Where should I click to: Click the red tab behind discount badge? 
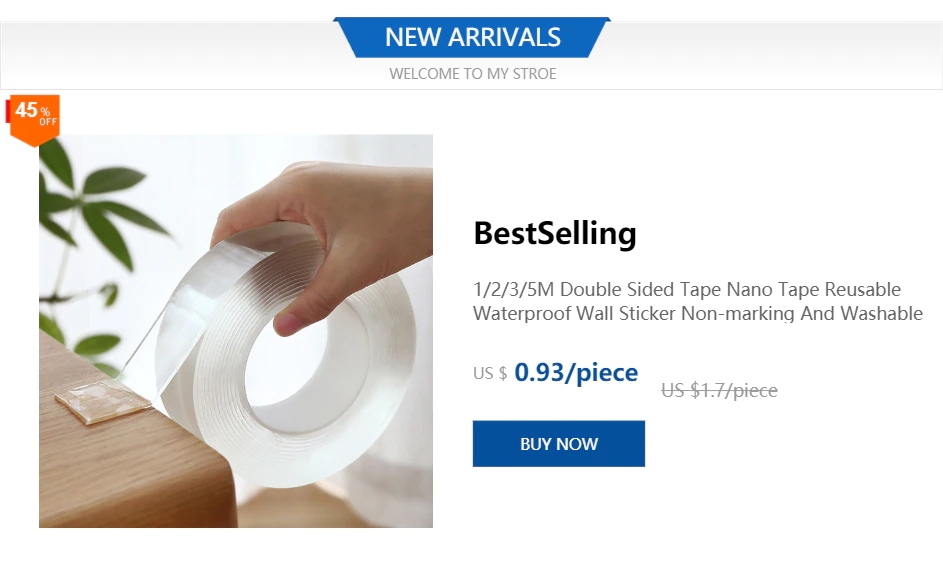click(x=8, y=110)
